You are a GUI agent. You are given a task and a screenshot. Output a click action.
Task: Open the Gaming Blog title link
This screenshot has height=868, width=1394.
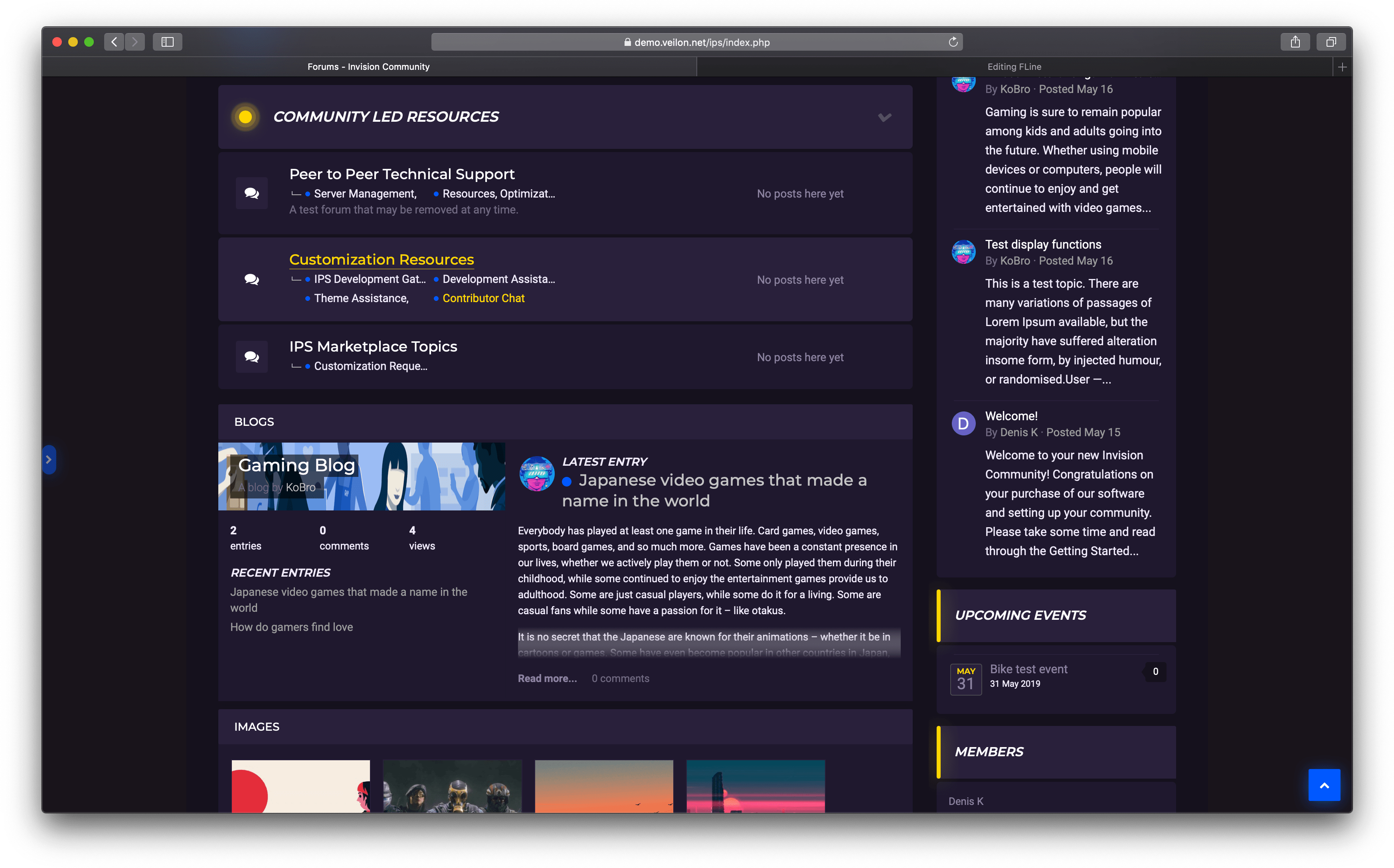tap(297, 465)
